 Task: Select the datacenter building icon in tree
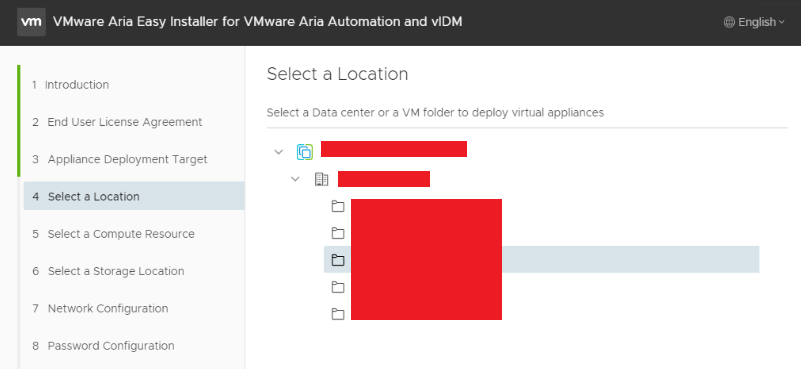[x=321, y=179]
